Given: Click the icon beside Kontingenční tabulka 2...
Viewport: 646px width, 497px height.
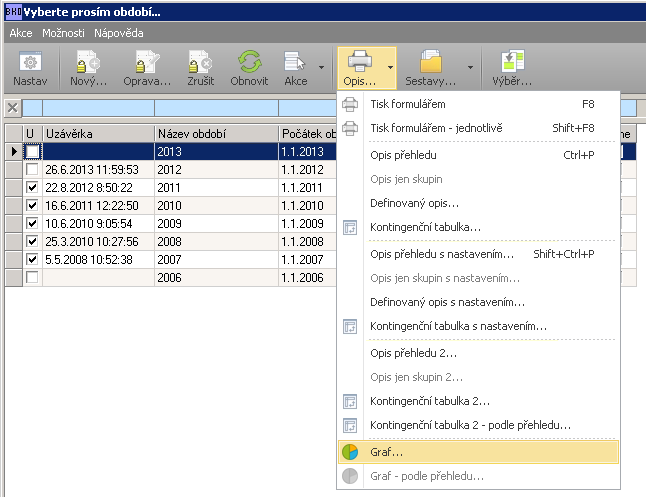Looking at the screenshot, I should (x=350, y=401).
